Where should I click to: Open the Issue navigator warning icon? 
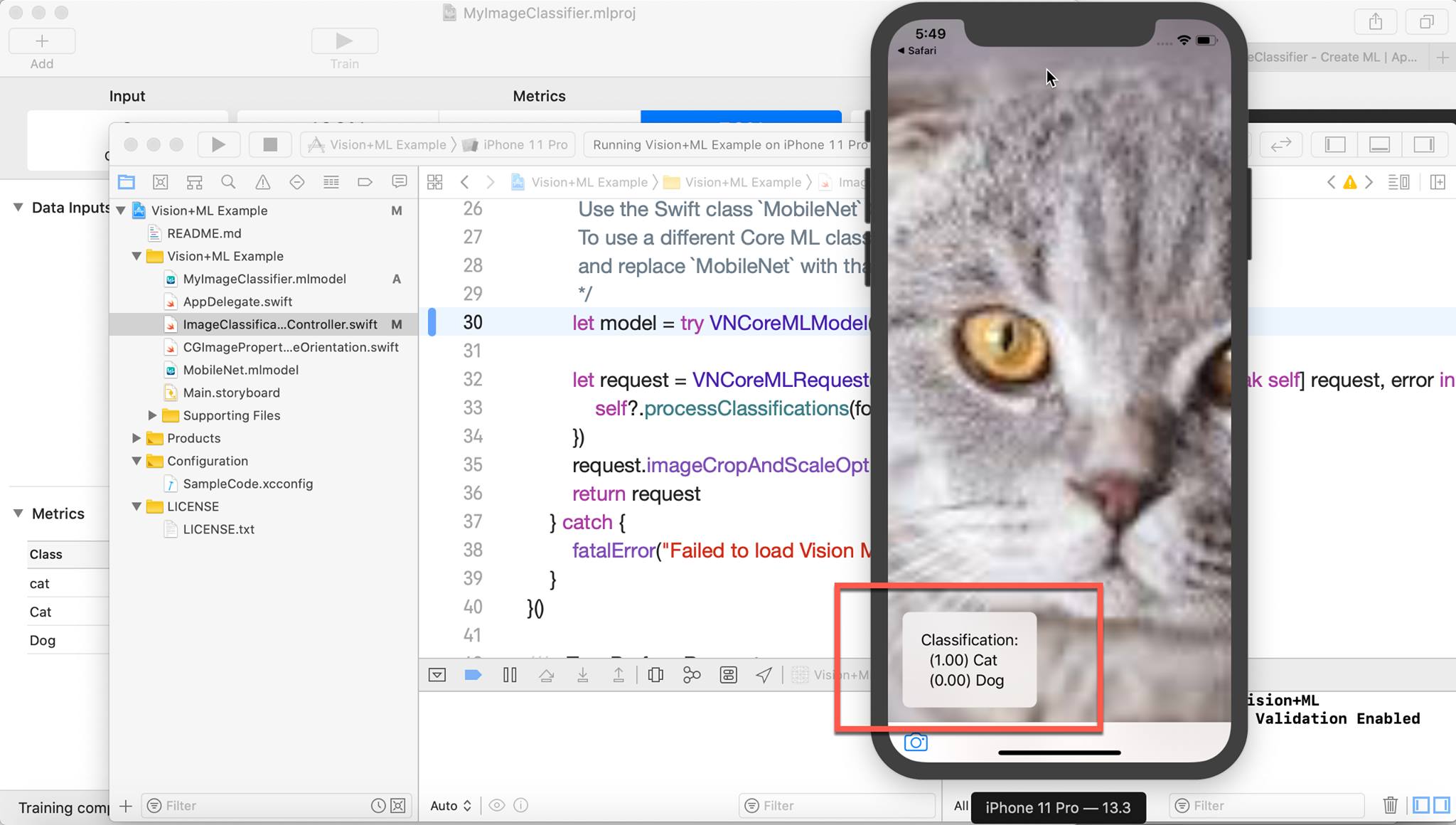pos(262,182)
